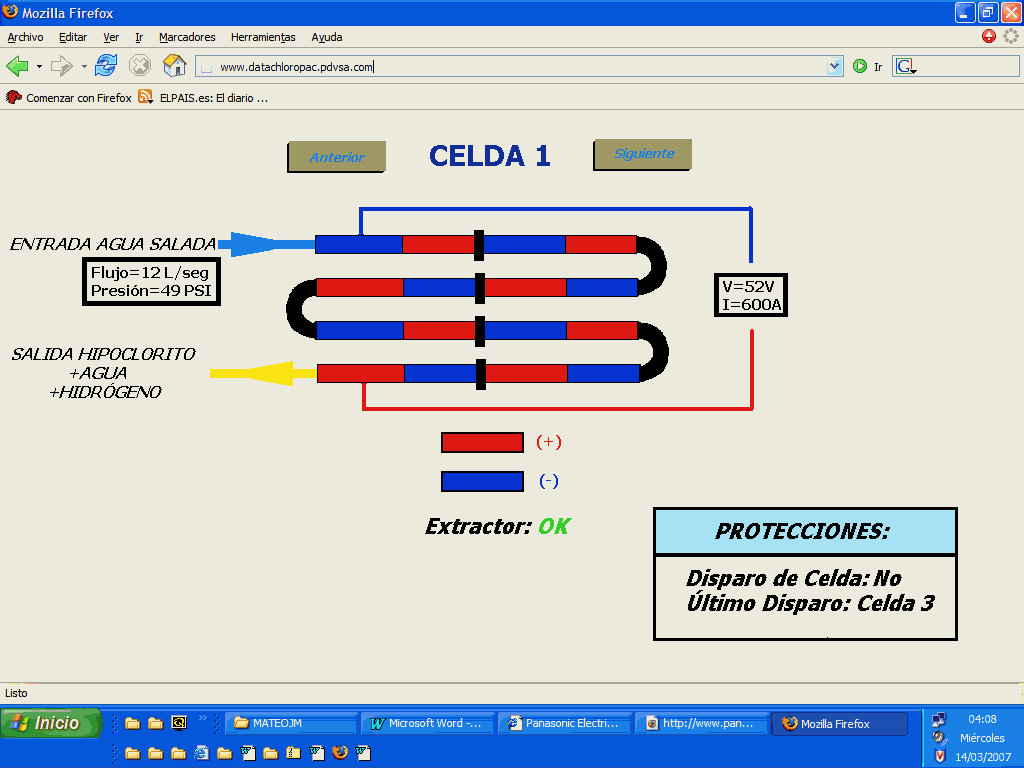Click the green Go button beside the address bar
Viewport: 1024px width, 768px height.
(x=859, y=66)
